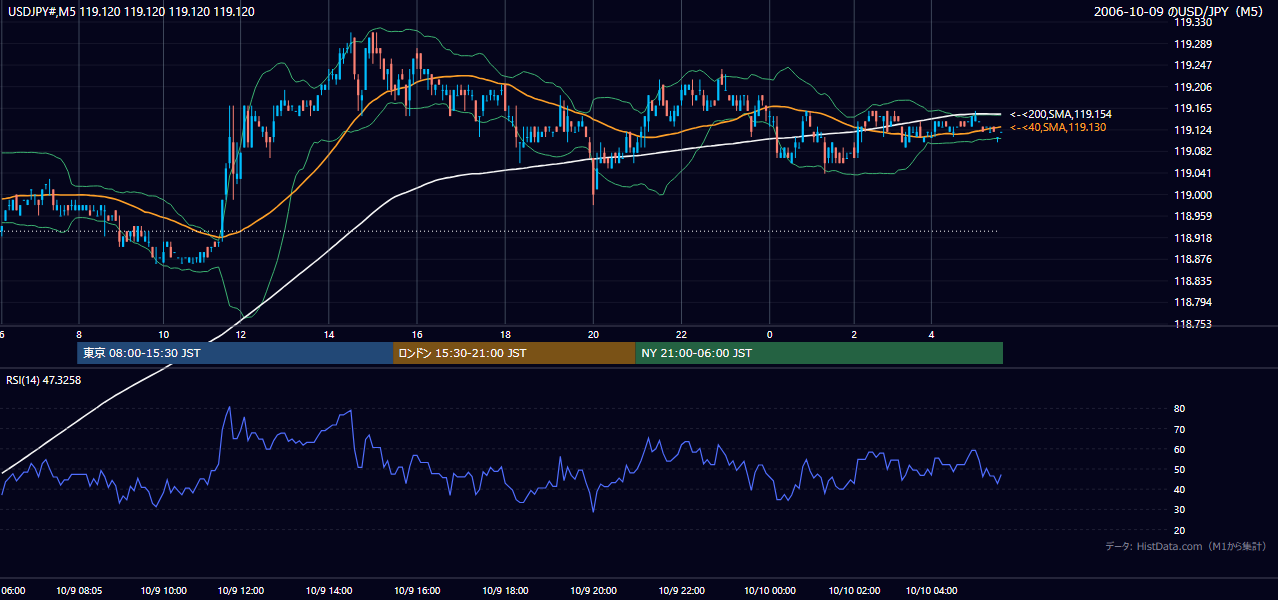Click price axis value 118.918
Viewport: 1278px width, 600px height.
coord(1193,238)
